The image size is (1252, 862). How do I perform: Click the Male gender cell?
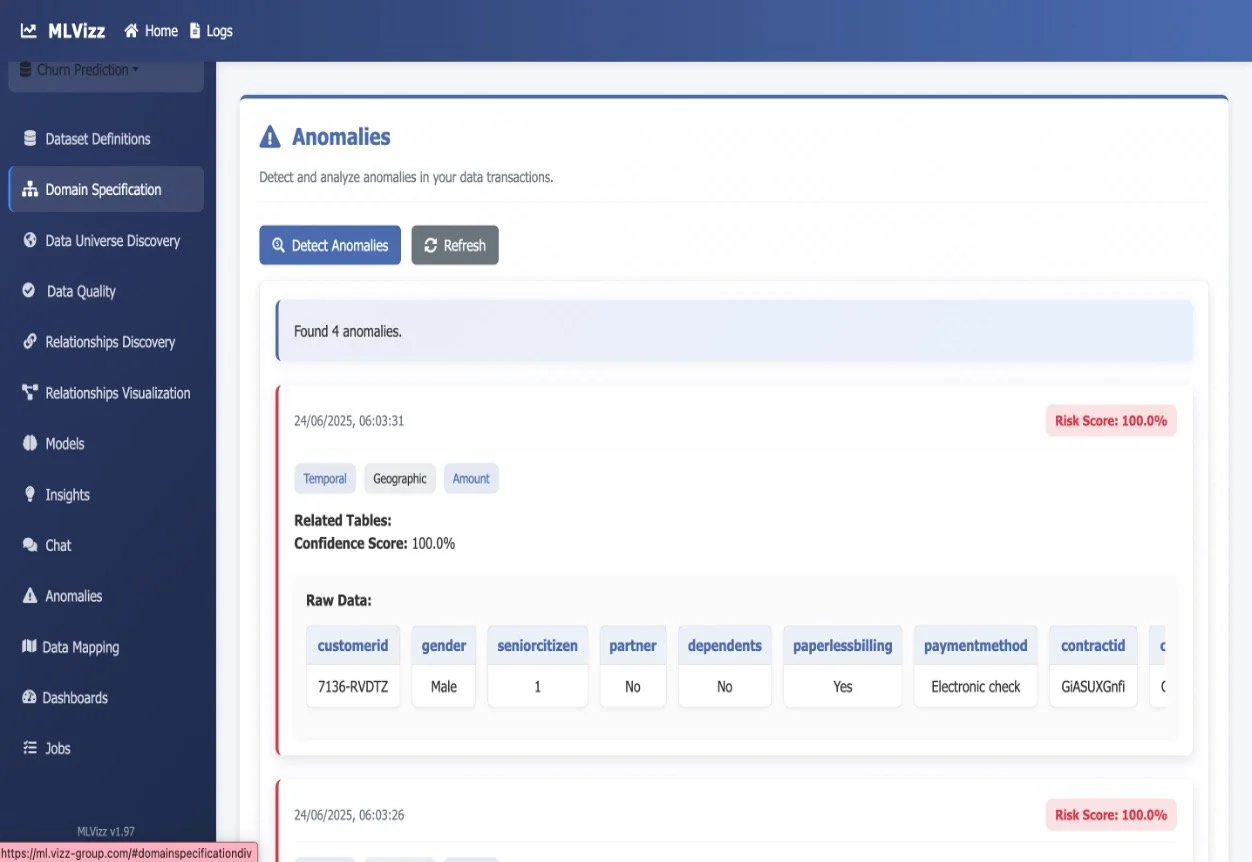[x=444, y=687]
